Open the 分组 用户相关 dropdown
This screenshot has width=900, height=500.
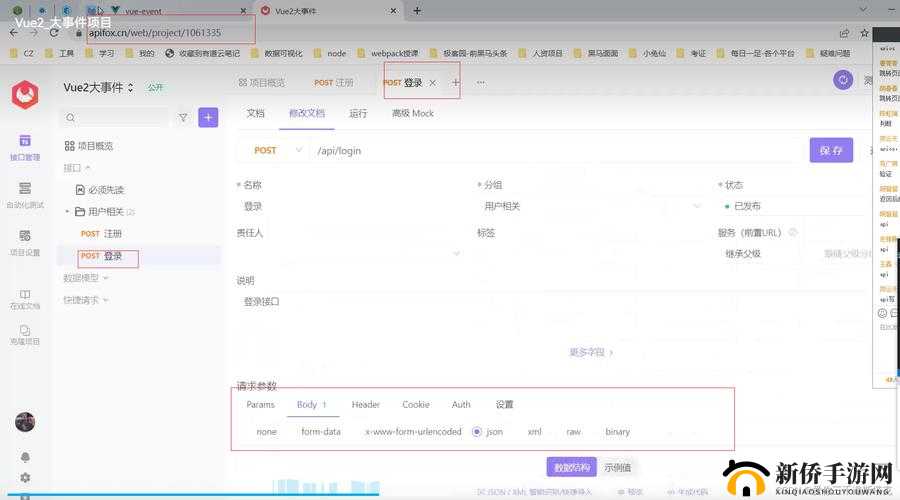coord(592,206)
